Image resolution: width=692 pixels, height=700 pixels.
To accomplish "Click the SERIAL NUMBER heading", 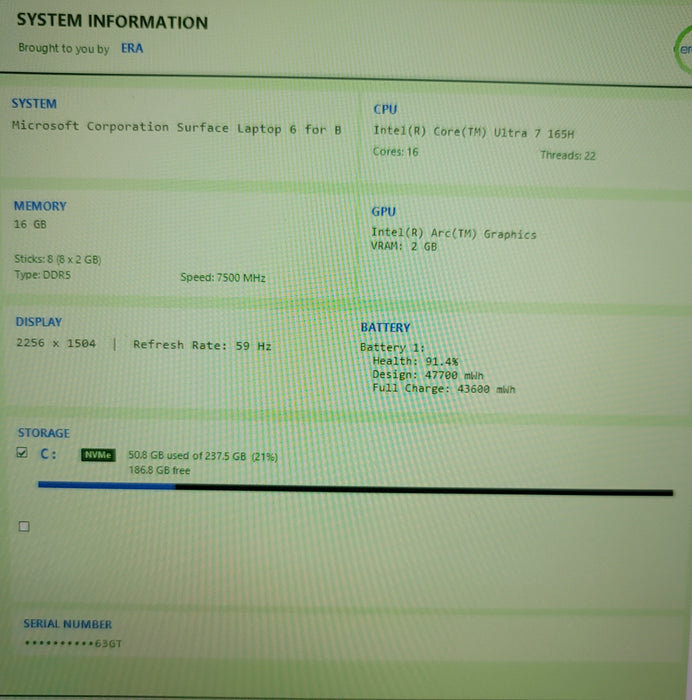I will tap(68, 624).
